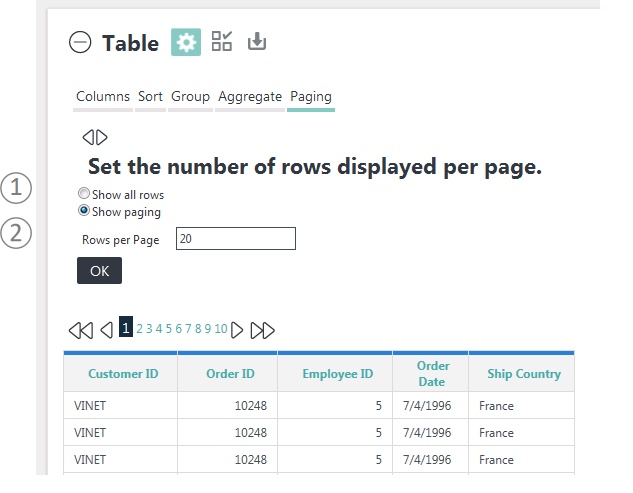633x493 pixels.
Task: Click first row 10248 order cell
Action: pos(227,405)
